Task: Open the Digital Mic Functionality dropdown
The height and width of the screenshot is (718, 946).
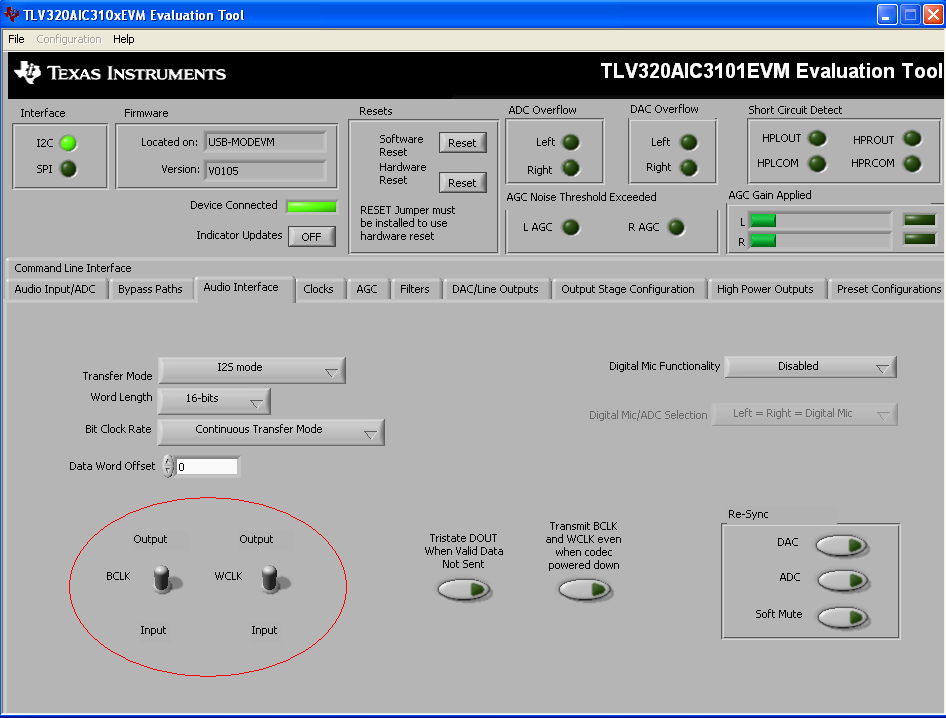Action: tap(810, 367)
